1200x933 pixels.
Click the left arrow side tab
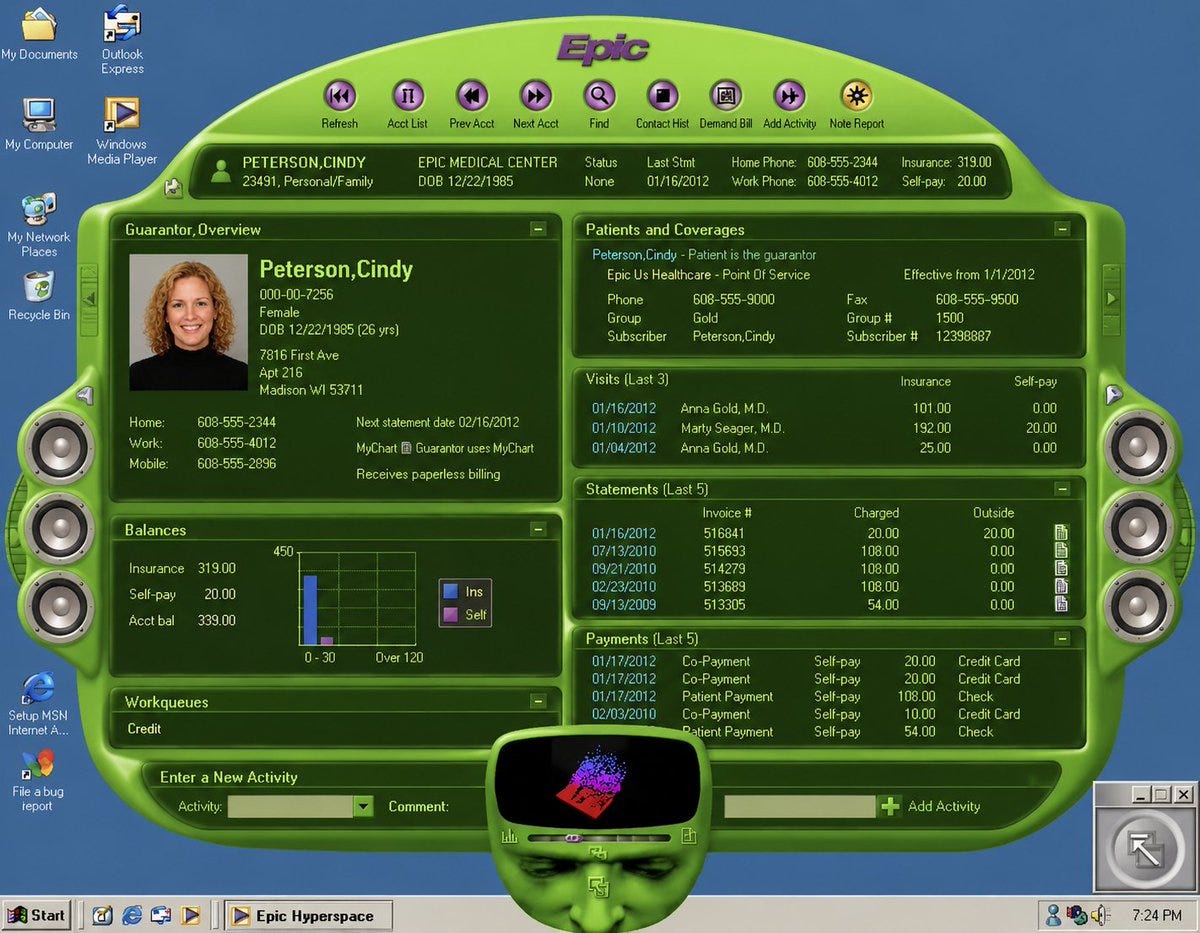88,298
